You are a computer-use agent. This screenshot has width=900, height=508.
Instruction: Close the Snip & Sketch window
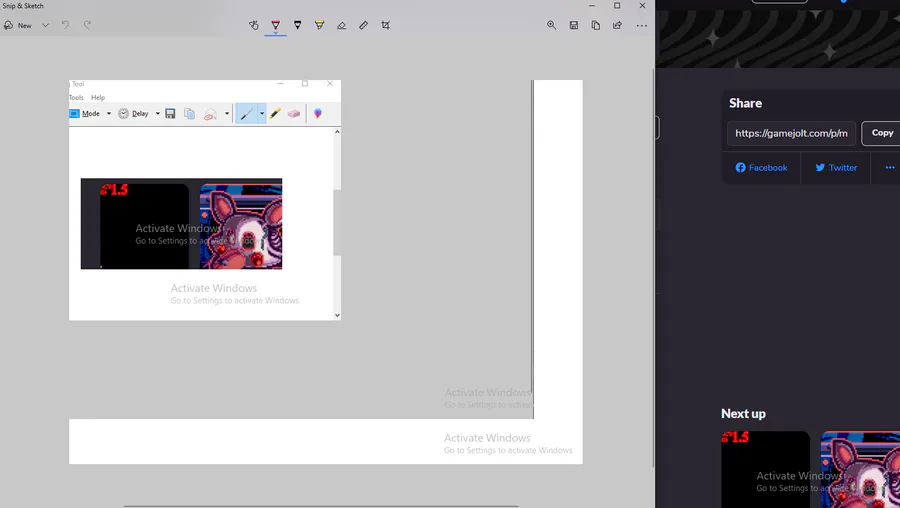[642, 6]
